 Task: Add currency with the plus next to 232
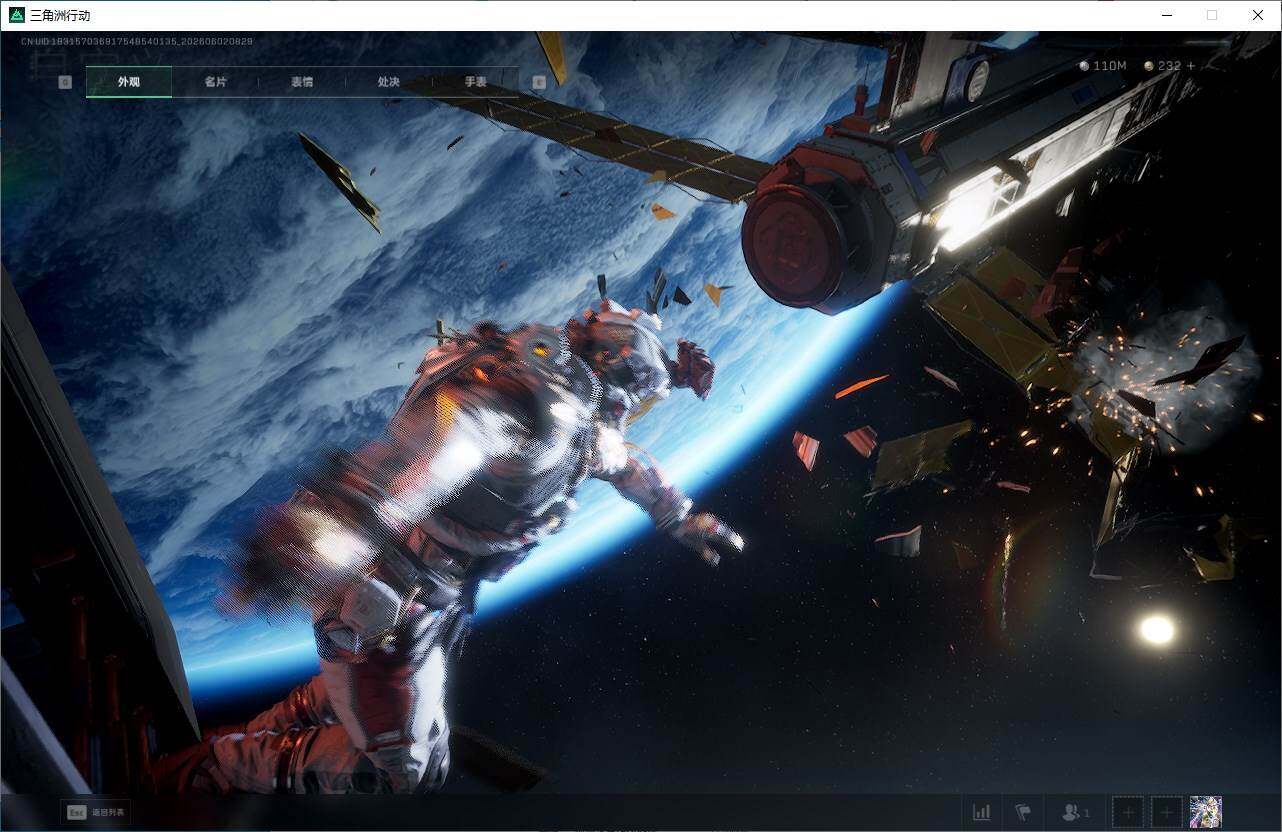(x=1190, y=66)
